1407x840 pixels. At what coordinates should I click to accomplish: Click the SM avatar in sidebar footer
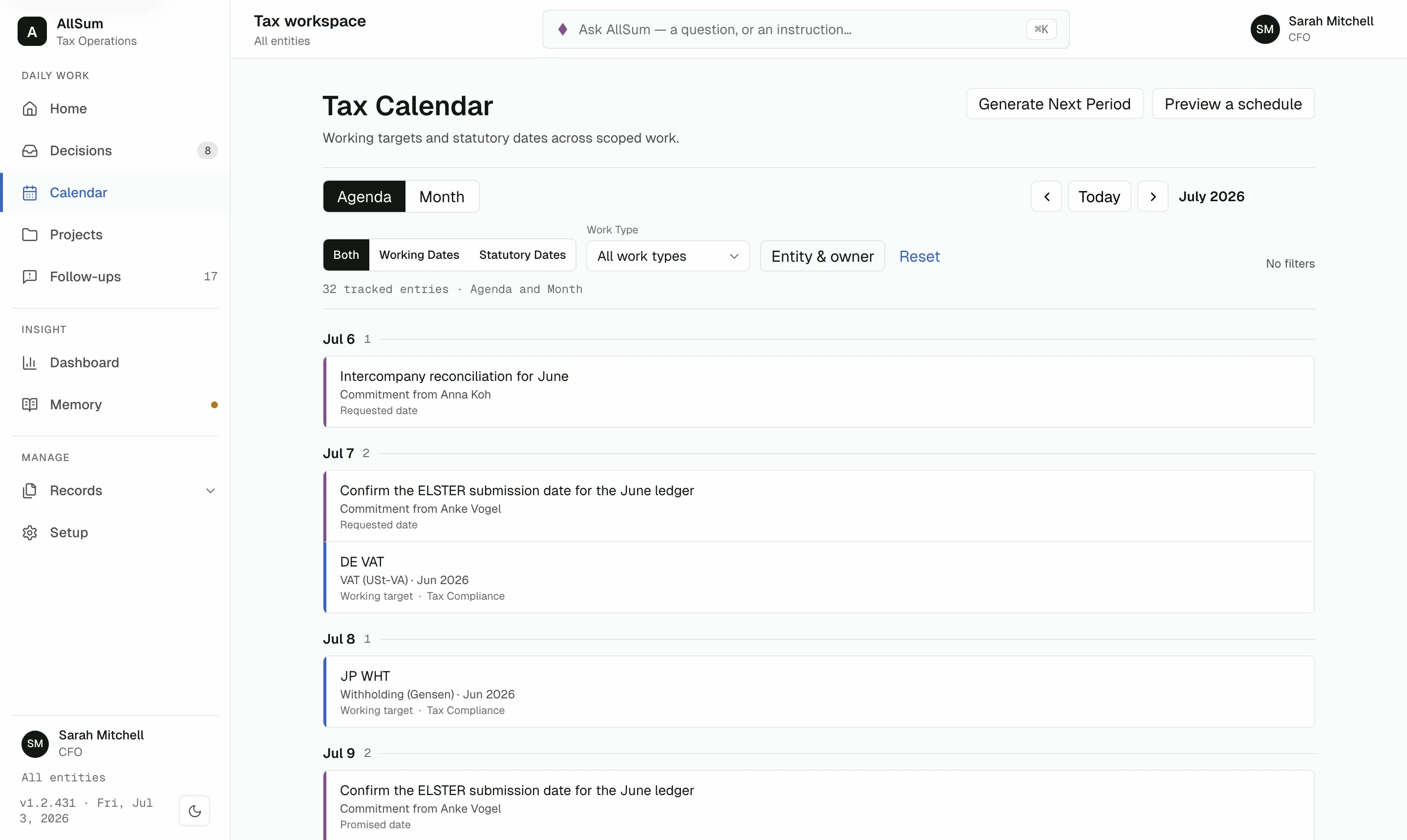tap(35, 743)
